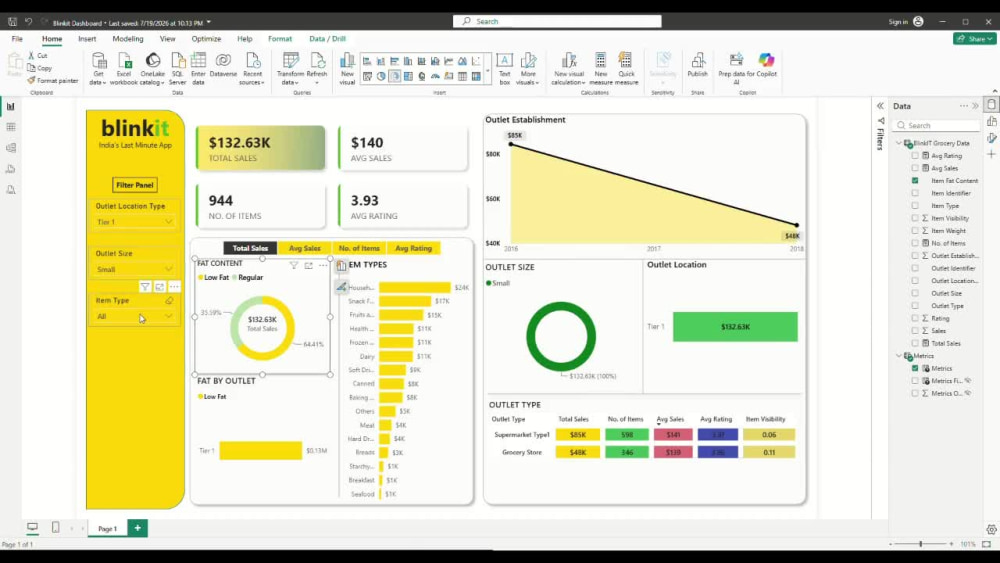Open Report view in left sidebar

pos(11,106)
